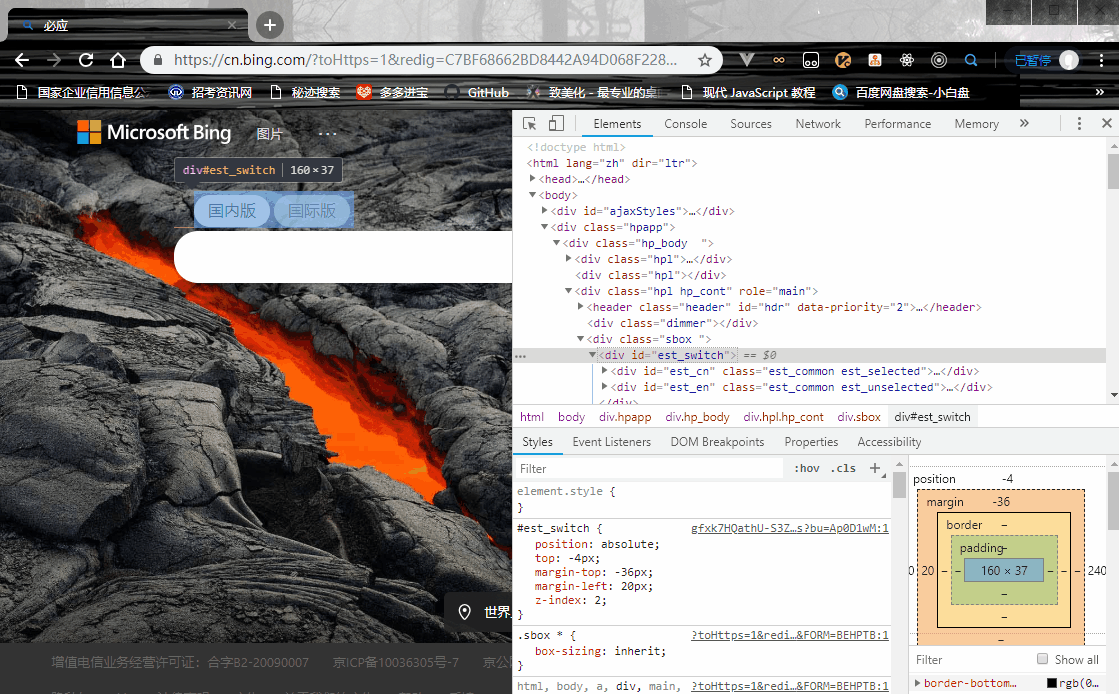This screenshot has width=1119, height=694.
Task: Bookmark this page with the star icon
Action: click(704, 60)
